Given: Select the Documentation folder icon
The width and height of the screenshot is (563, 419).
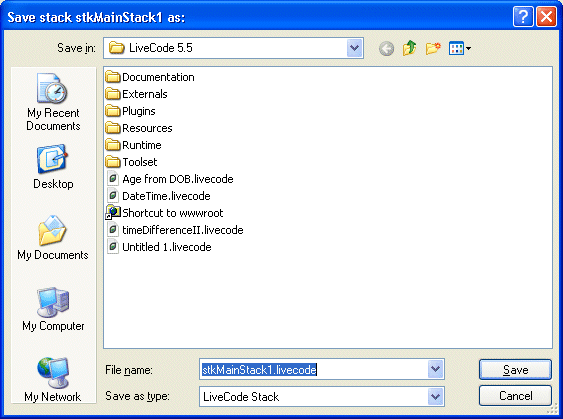Looking at the screenshot, I should pos(113,77).
